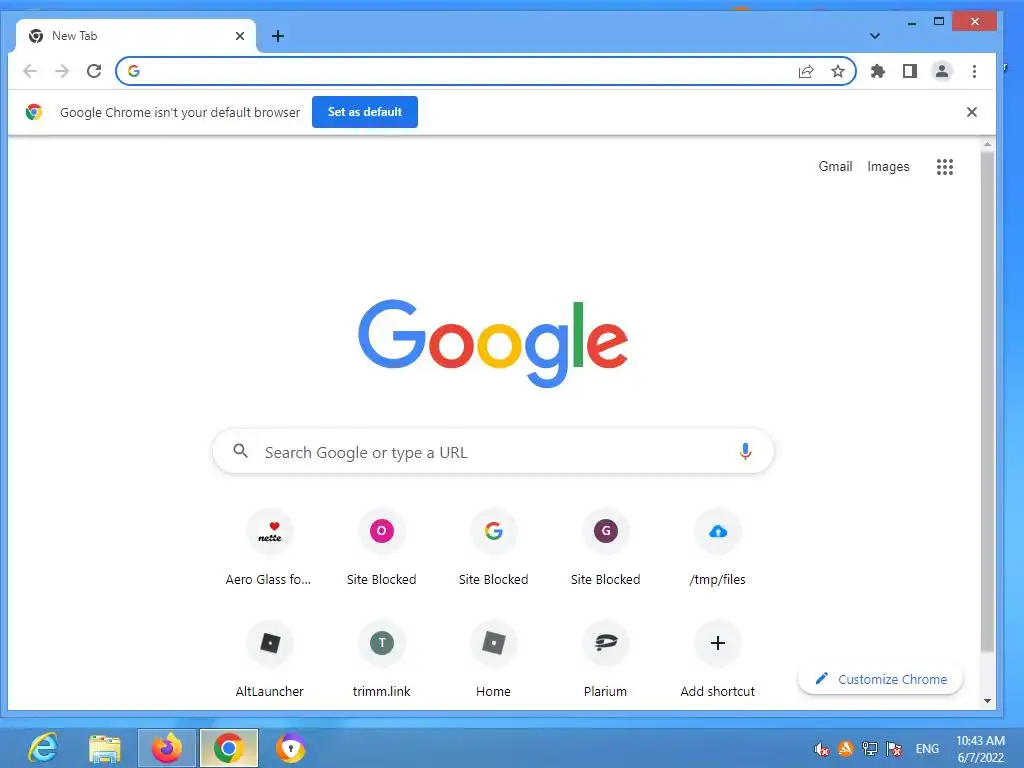This screenshot has width=1024, height=768.
Task: Open the ENG language indicator
Action: pos(927,748)
